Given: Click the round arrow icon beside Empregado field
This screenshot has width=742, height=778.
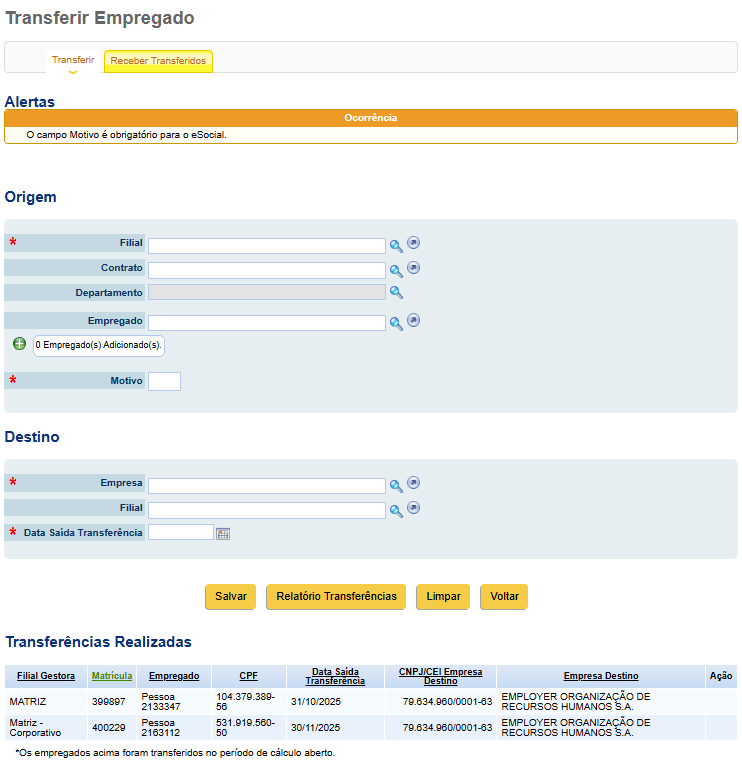Looking at the screenshot, I should click(x=413, y=321).
